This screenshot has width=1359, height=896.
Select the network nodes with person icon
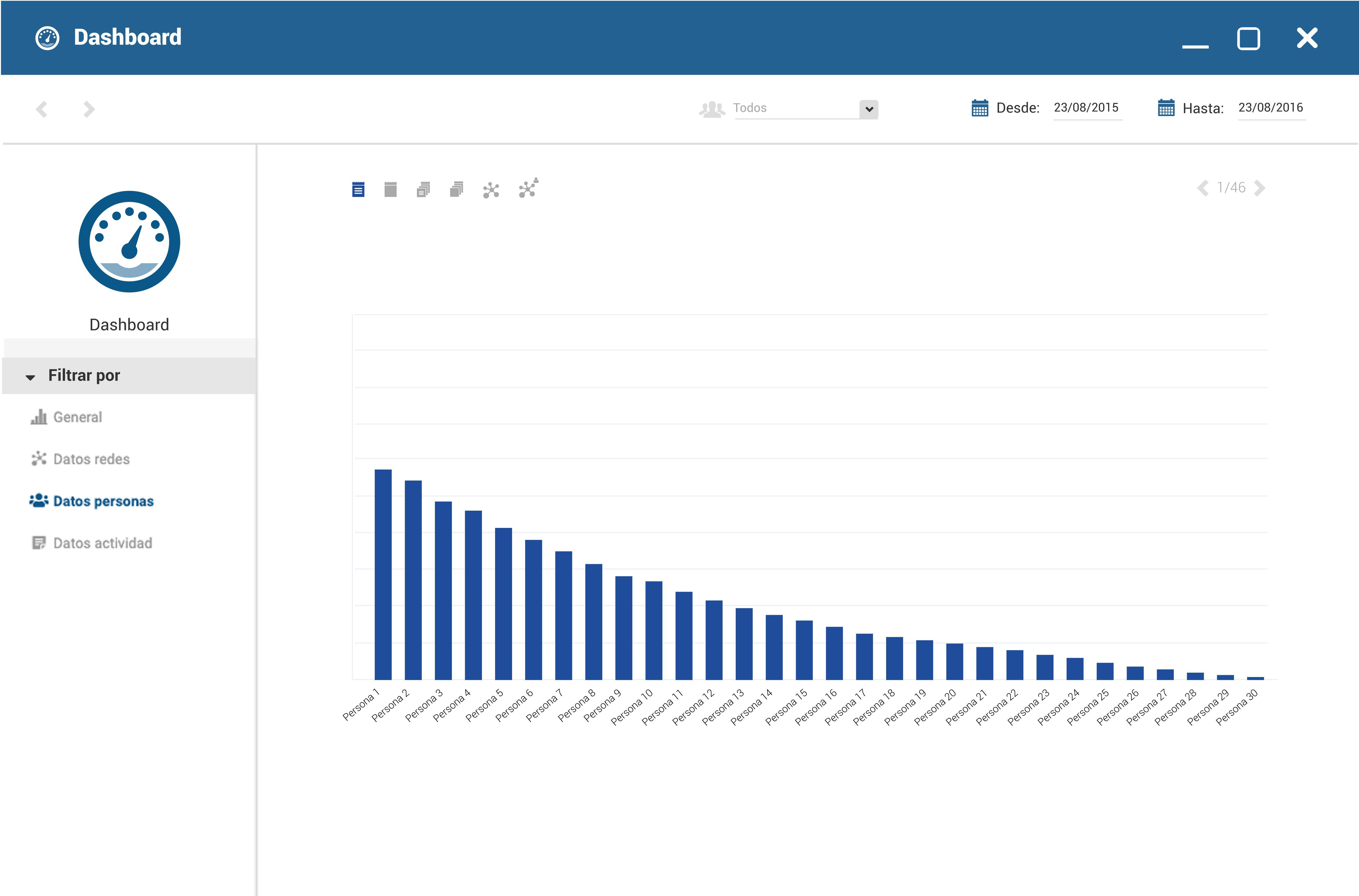click(529, 188)
